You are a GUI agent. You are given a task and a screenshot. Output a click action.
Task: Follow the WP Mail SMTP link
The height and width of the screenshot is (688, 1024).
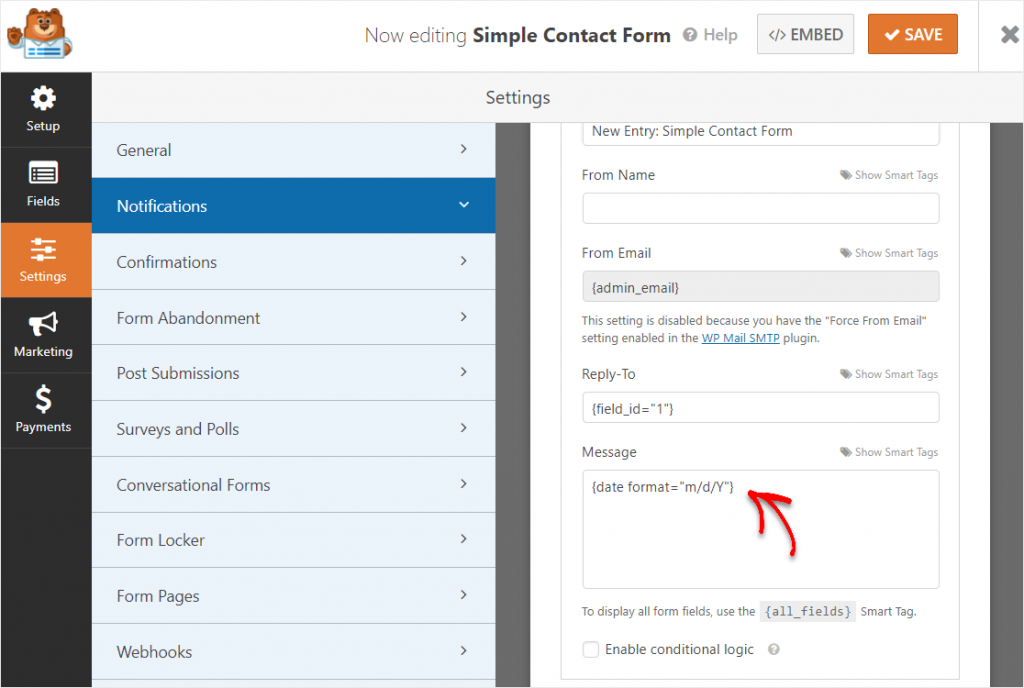[x=741, y=338]
